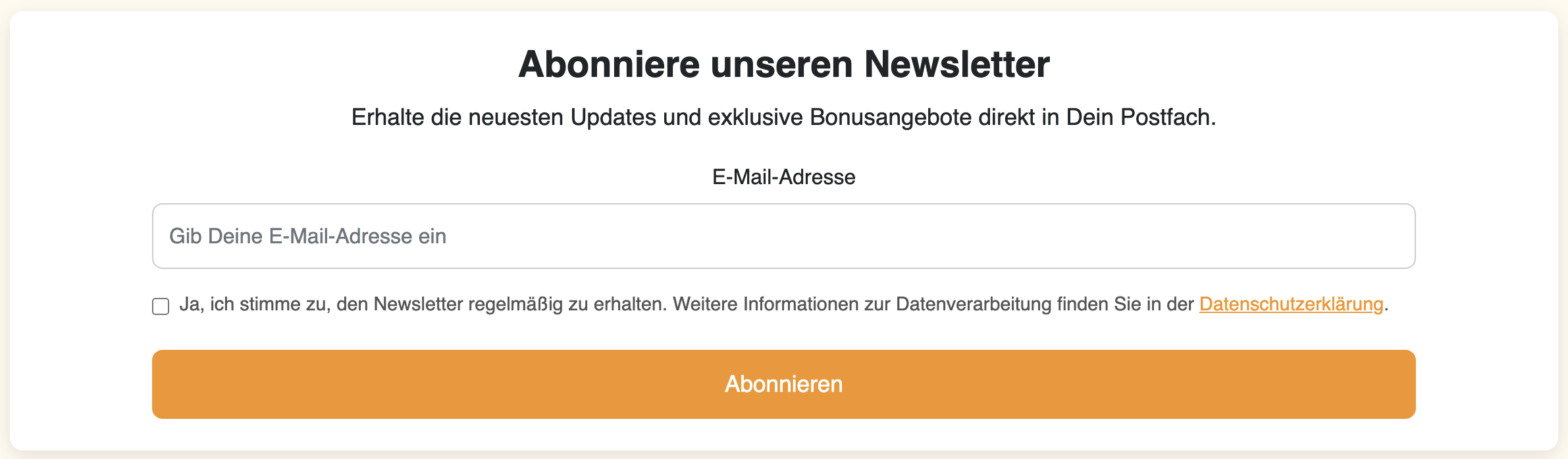The height and width of the screenshot is (459, 1568).
Task: Click the 'E-Mail-Adresse' field label
Action: pyautogui.click(x=783, y=177)
